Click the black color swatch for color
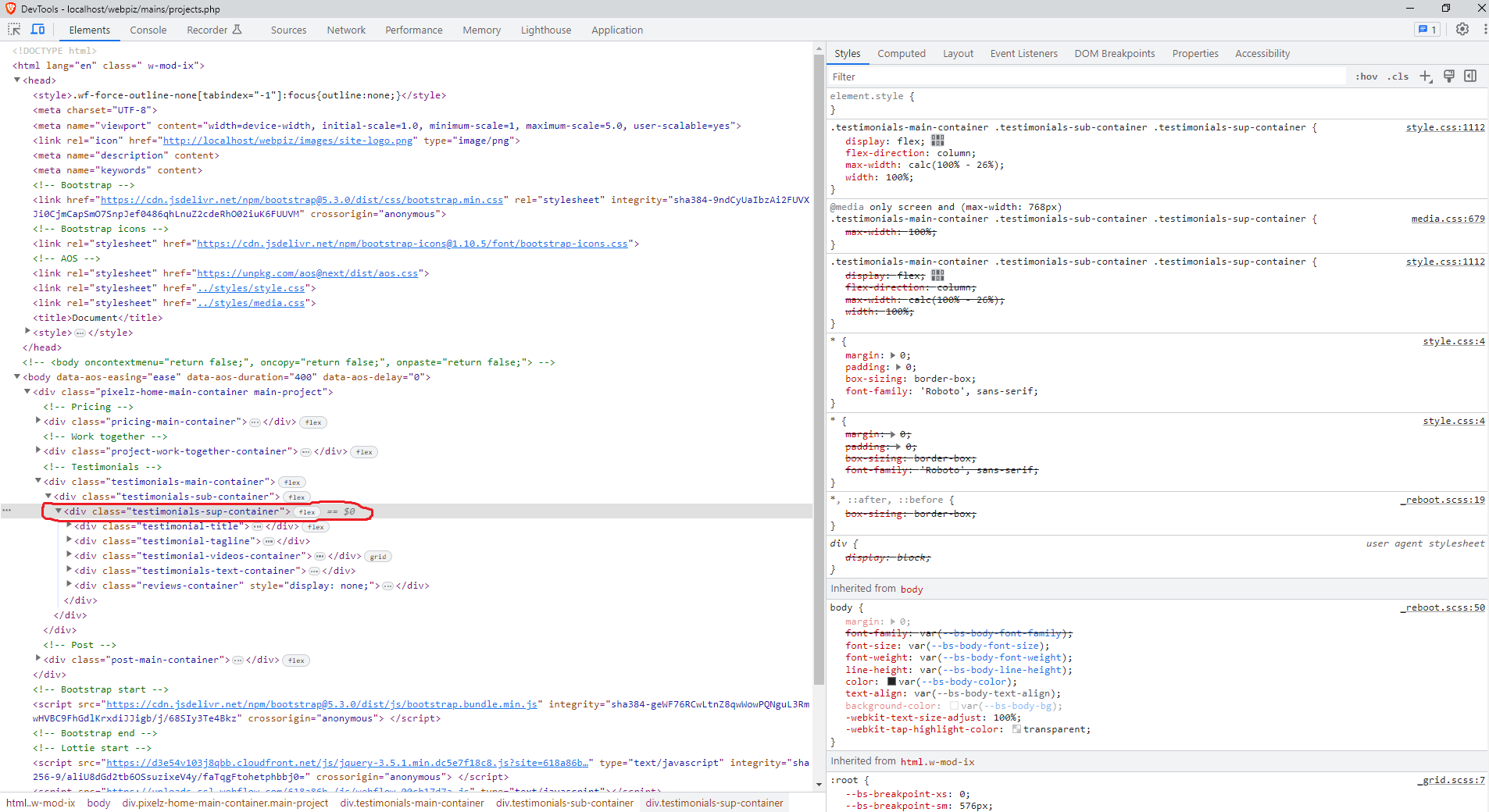 pyautogui.click(x=891, y=682)
